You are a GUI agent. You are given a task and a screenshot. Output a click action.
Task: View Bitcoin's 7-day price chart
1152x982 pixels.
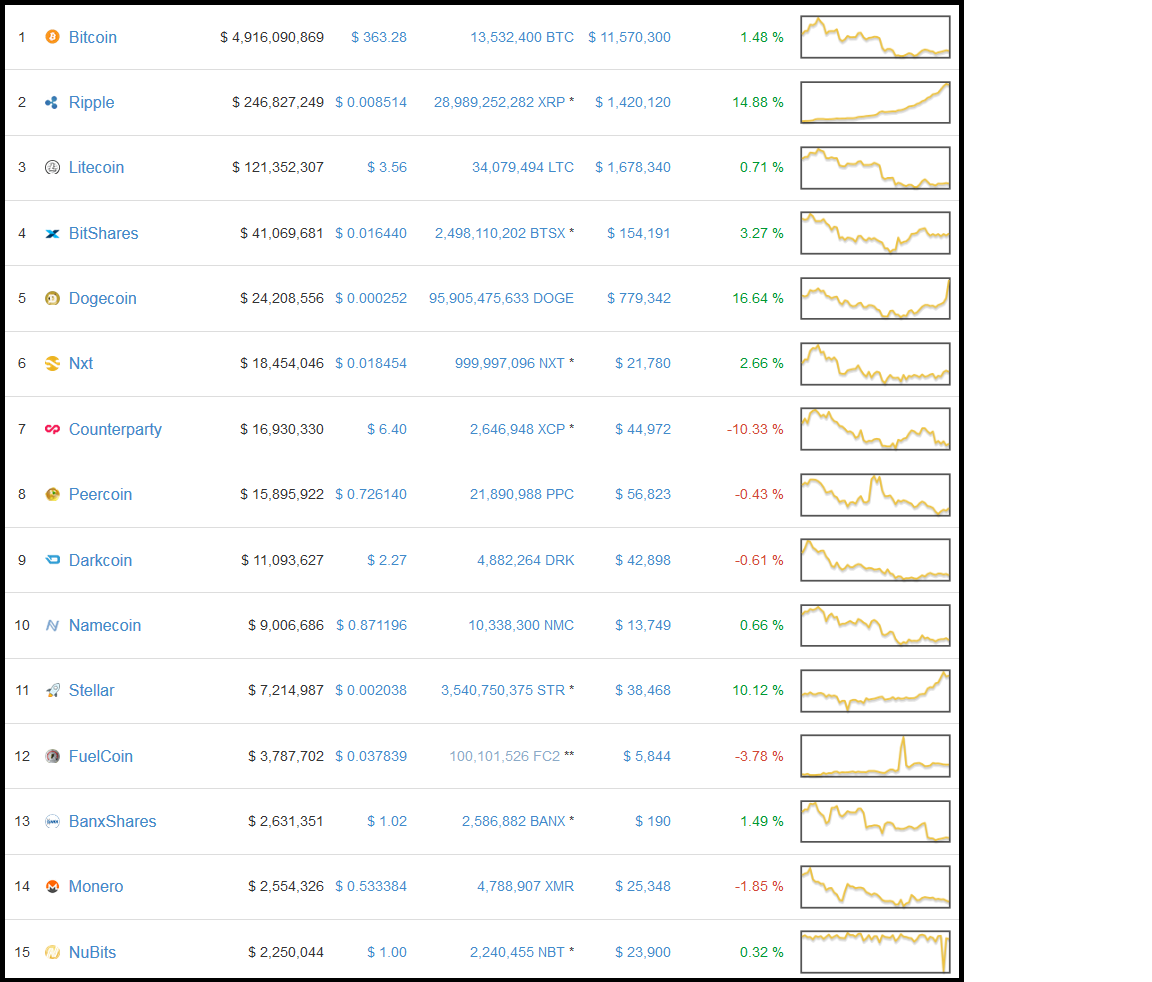[875, 37]
